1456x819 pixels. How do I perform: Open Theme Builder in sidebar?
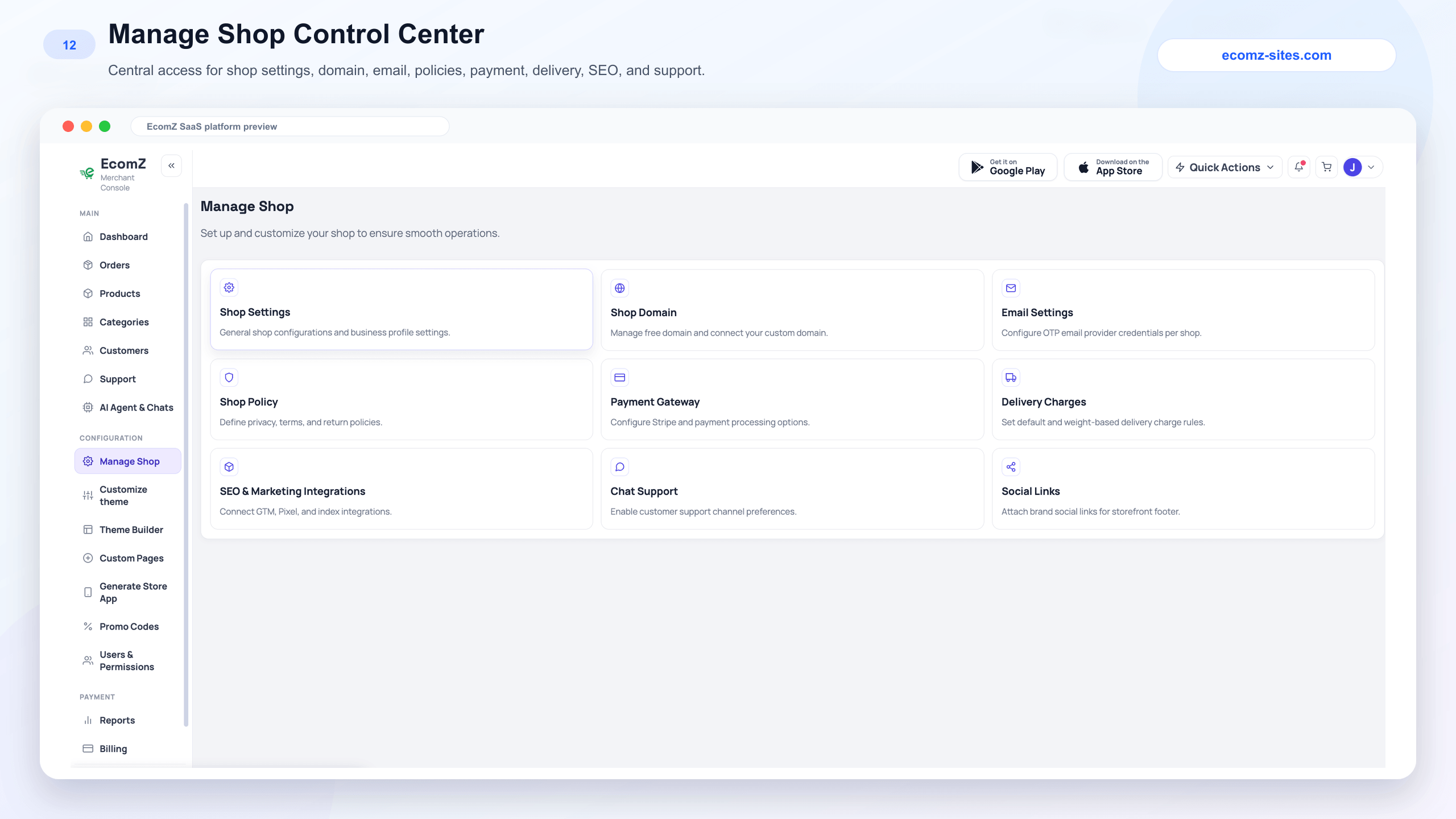[128, 530]
